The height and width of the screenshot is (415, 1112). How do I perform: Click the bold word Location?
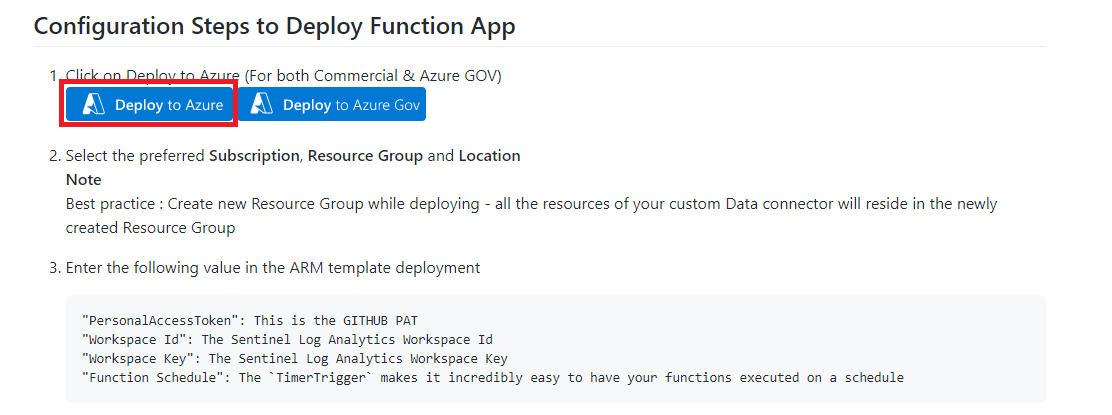pos(489,156)
